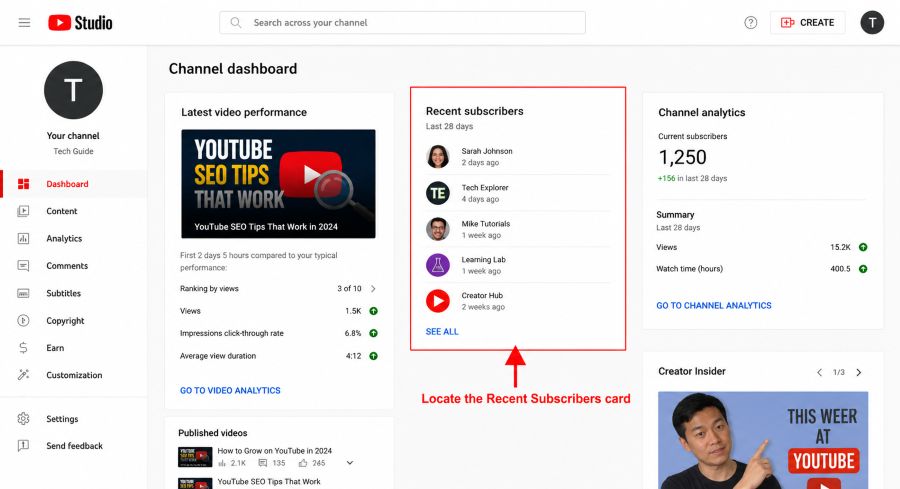Click the Tech Explorer name
This screenshot has height=489, width=900.
click(485, 188)
